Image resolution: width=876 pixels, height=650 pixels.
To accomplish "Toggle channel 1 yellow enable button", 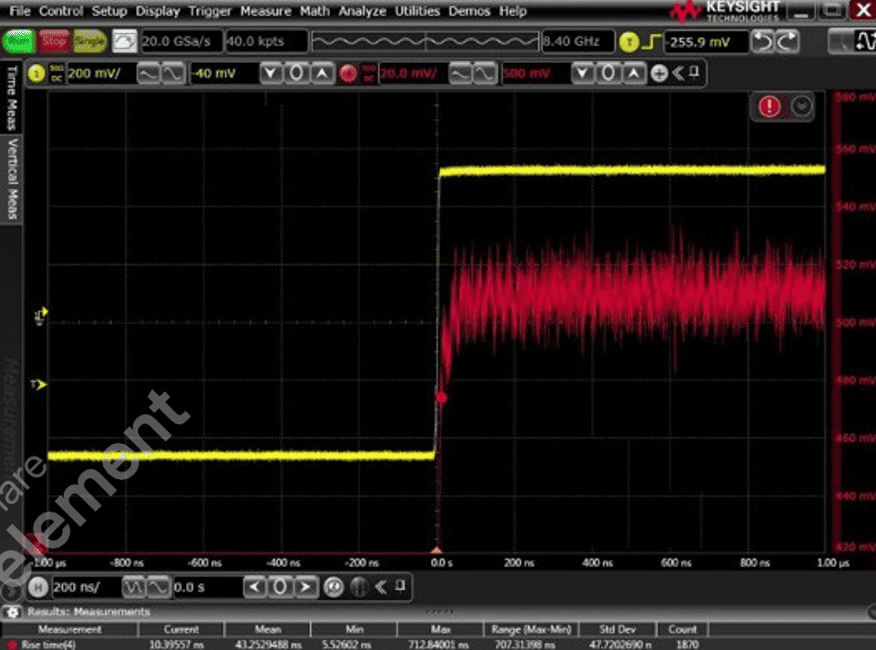I will click(x=36, y=74).
